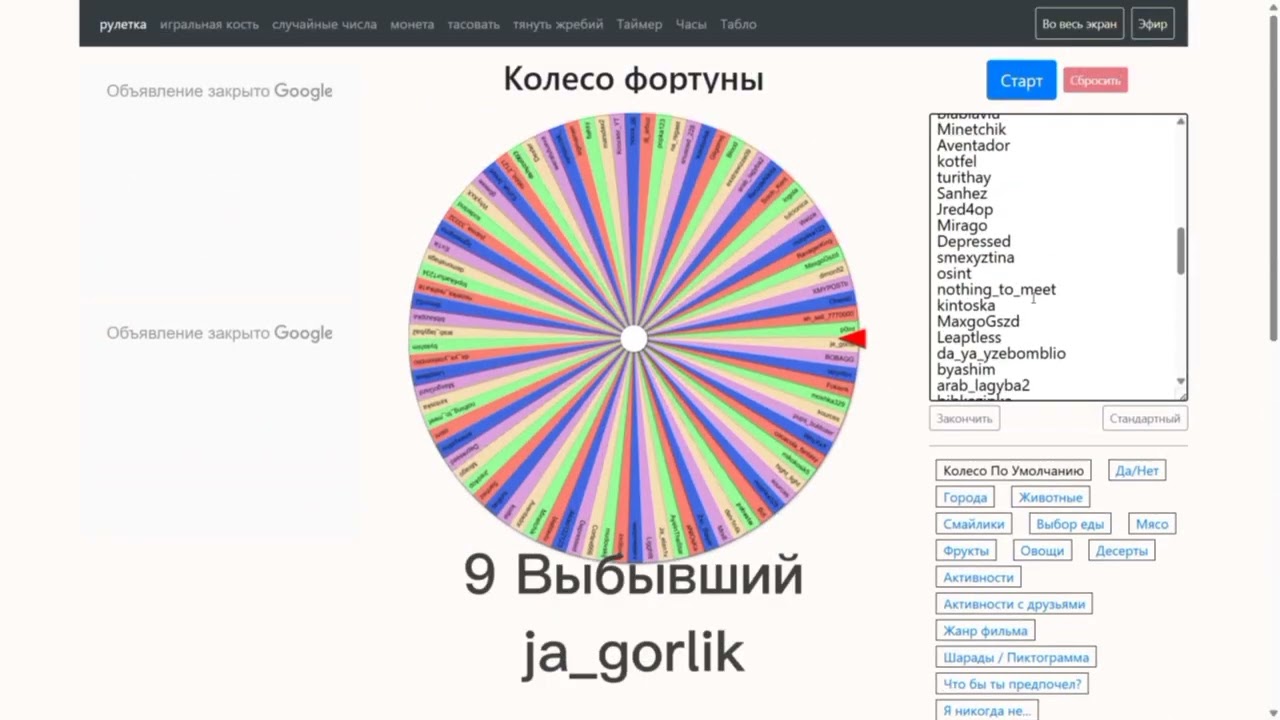Image resolution: width=1280 pixels, height=720 pixels.
Task: Go to монета coin flip page
Action: coord(412,24)
